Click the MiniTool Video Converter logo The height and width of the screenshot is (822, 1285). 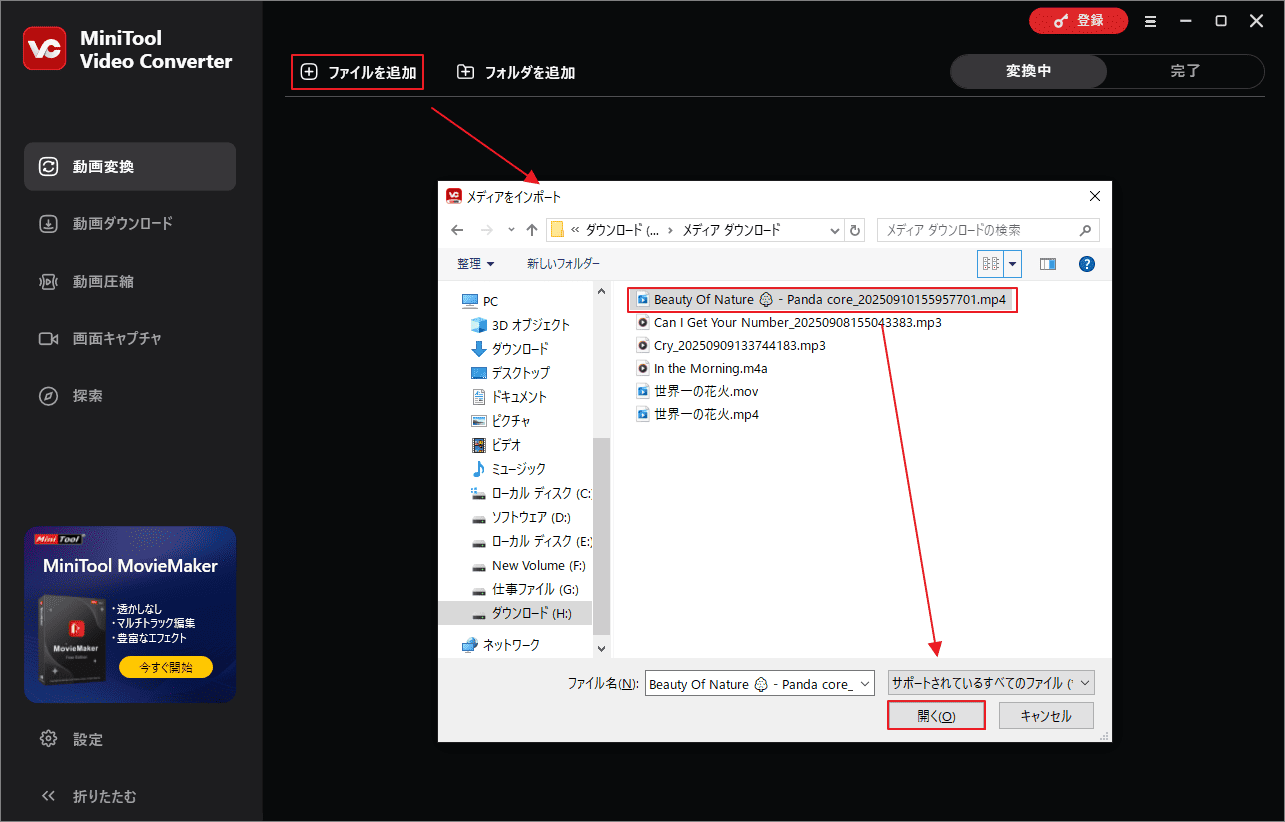44,48
